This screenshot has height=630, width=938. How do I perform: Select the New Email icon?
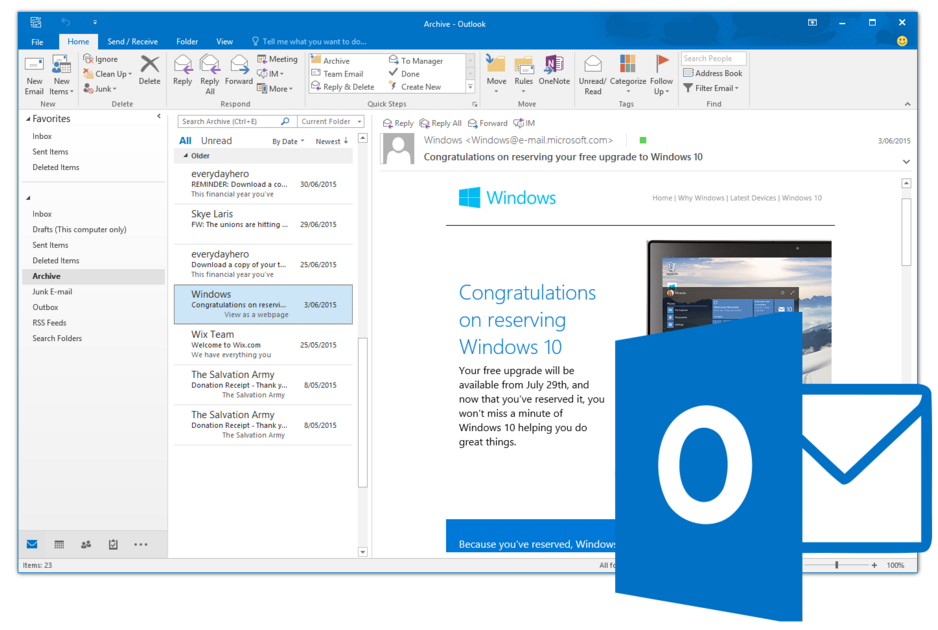pos(34,70)
